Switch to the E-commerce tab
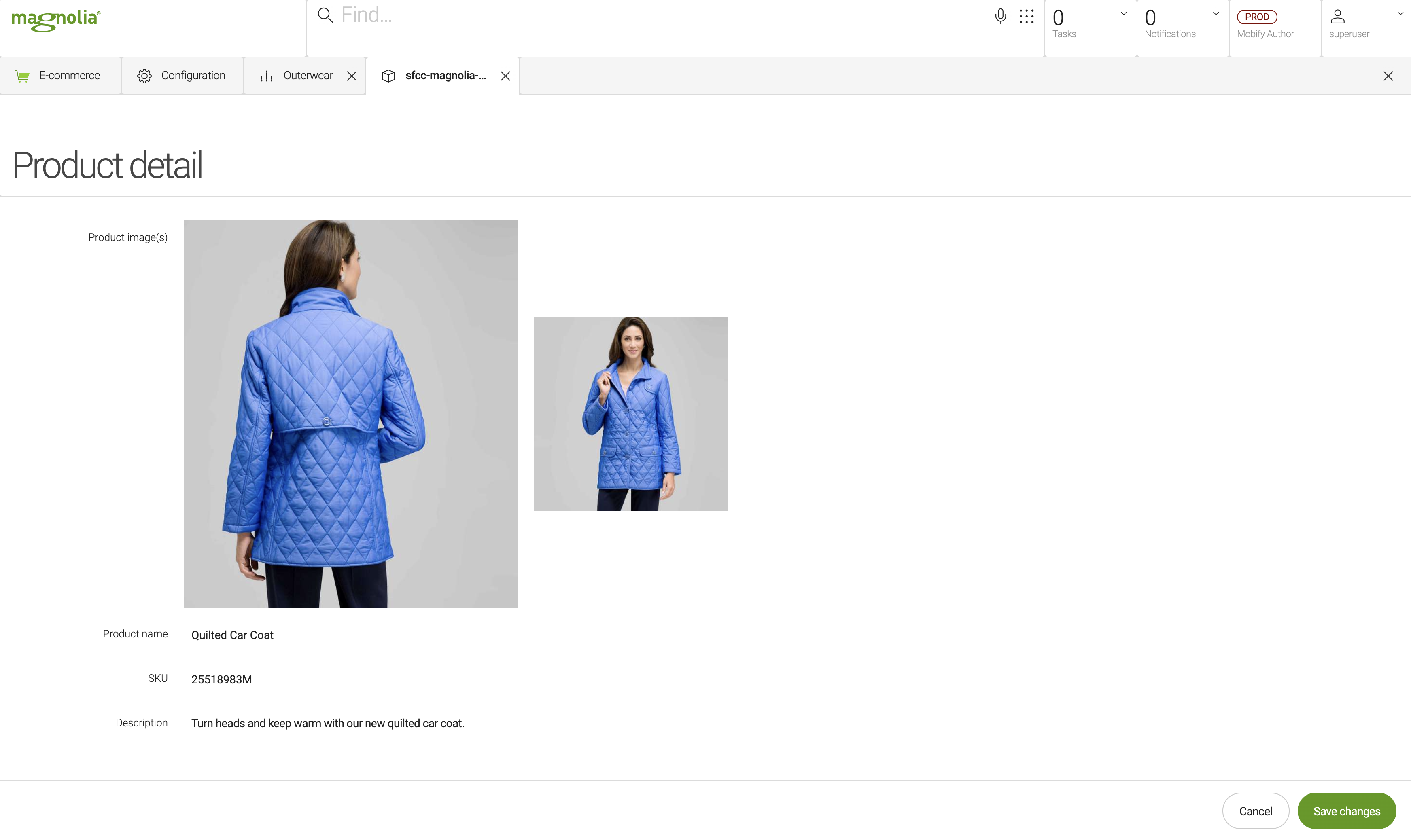The width and height of the screenshot is (1411, 840). (x=69, y=76)
